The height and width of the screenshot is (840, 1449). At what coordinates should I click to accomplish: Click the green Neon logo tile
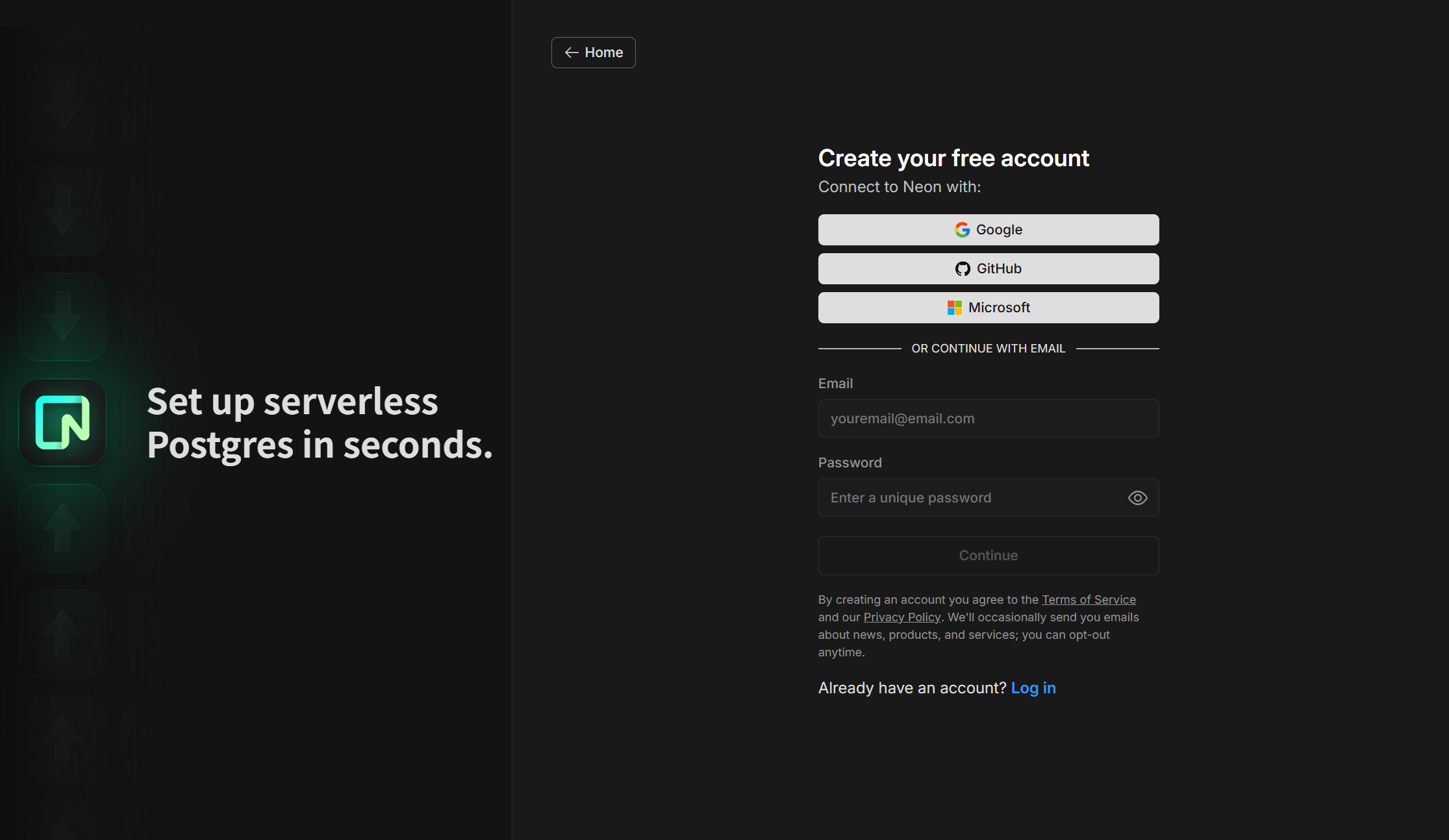pyautogui.click(x=62, y=423)
